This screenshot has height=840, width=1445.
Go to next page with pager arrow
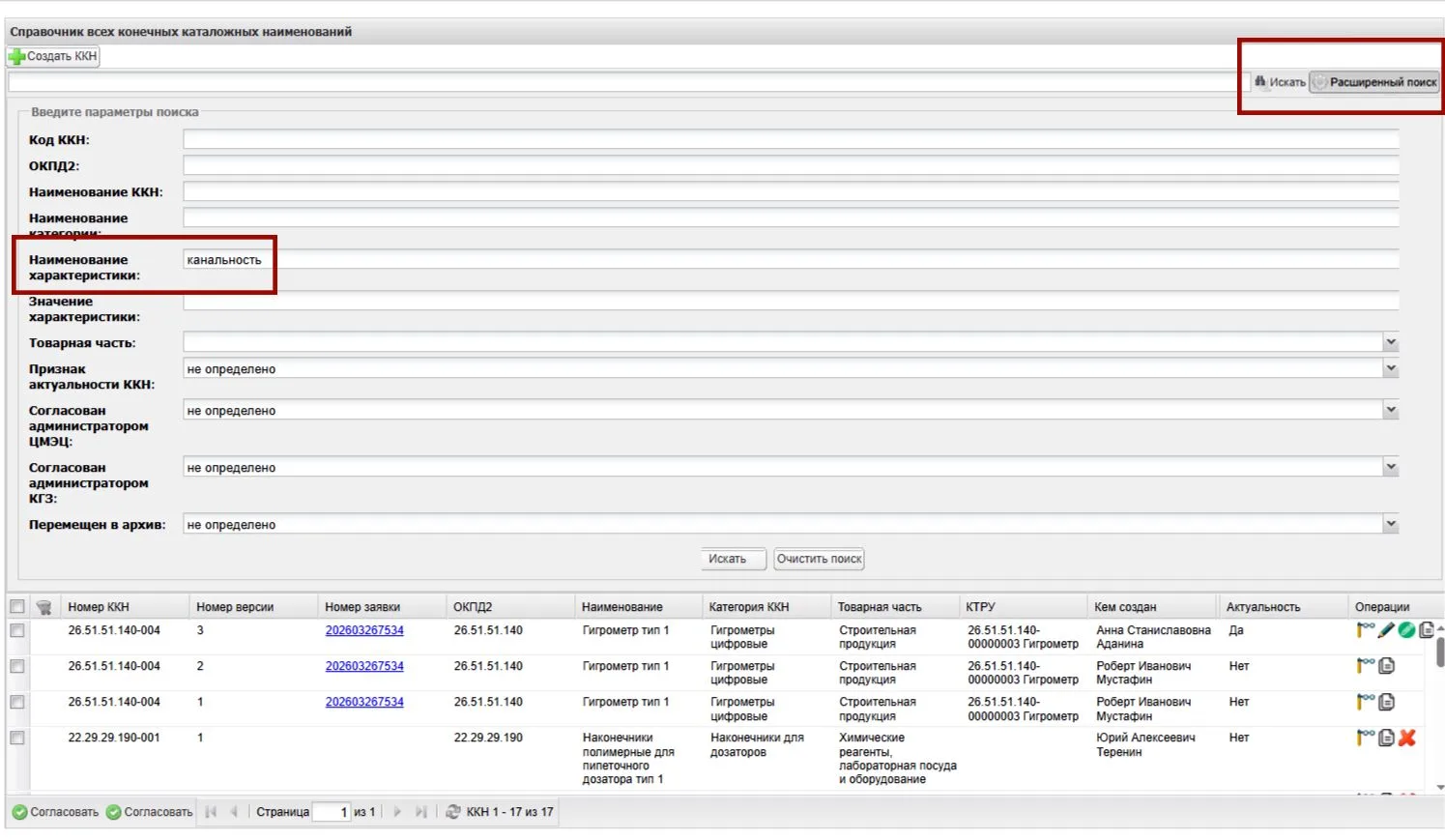[x=397, y=812]
